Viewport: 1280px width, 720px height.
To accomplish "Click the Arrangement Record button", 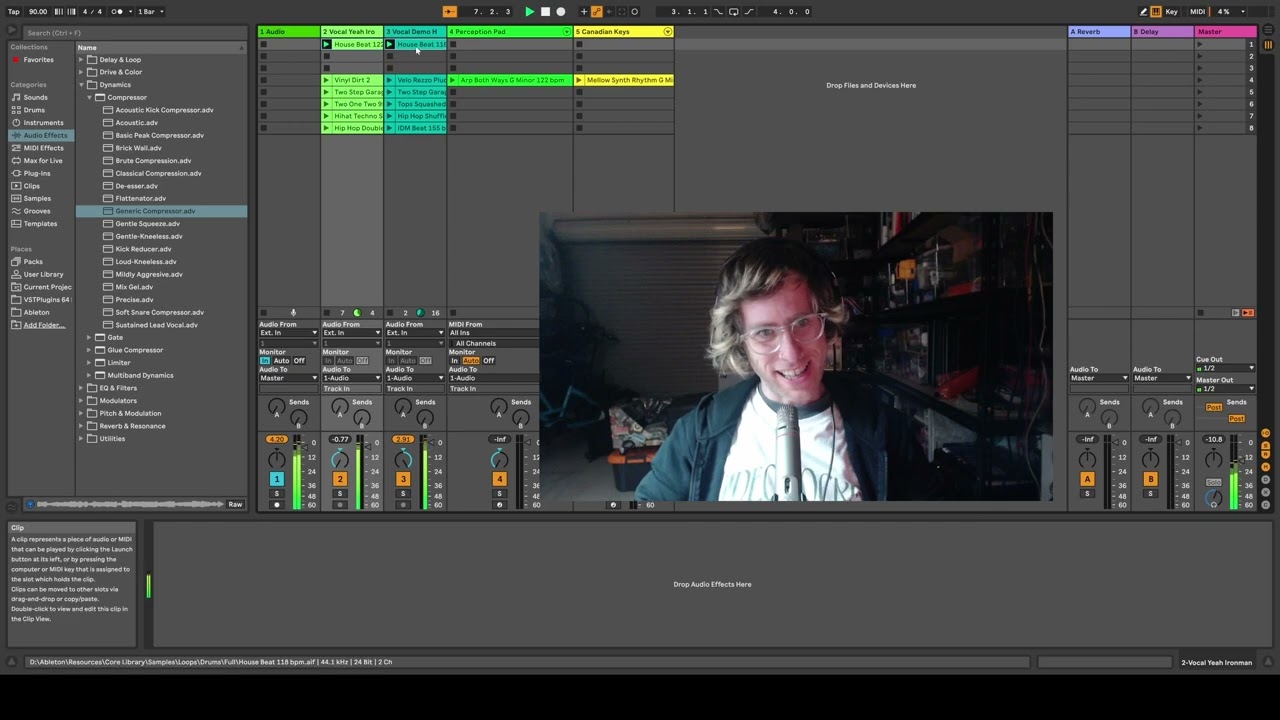I will (560, 12).
